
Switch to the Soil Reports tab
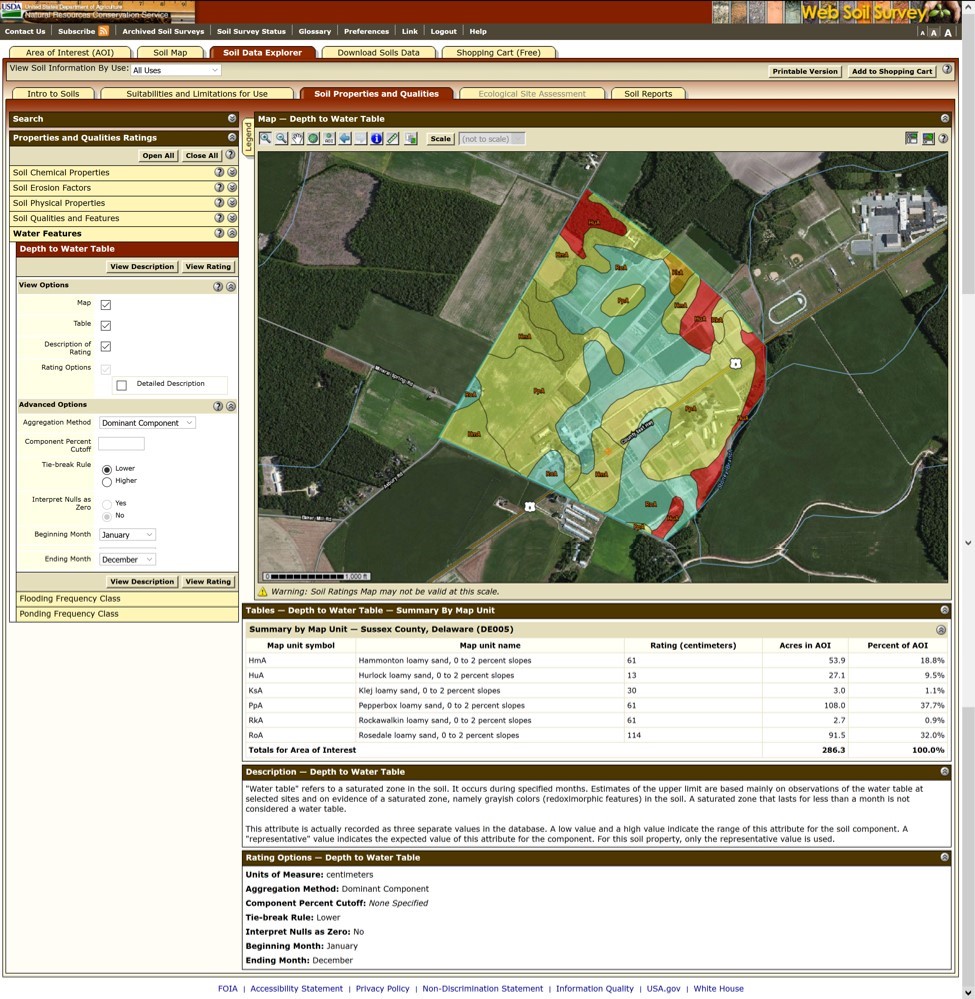648,94
